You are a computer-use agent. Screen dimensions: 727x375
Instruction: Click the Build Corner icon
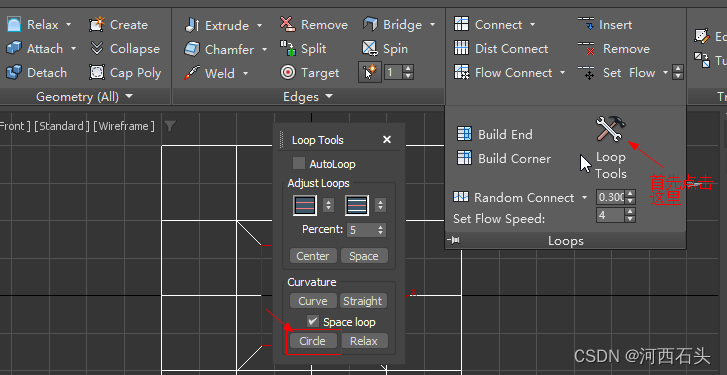(x=464, y=158)
